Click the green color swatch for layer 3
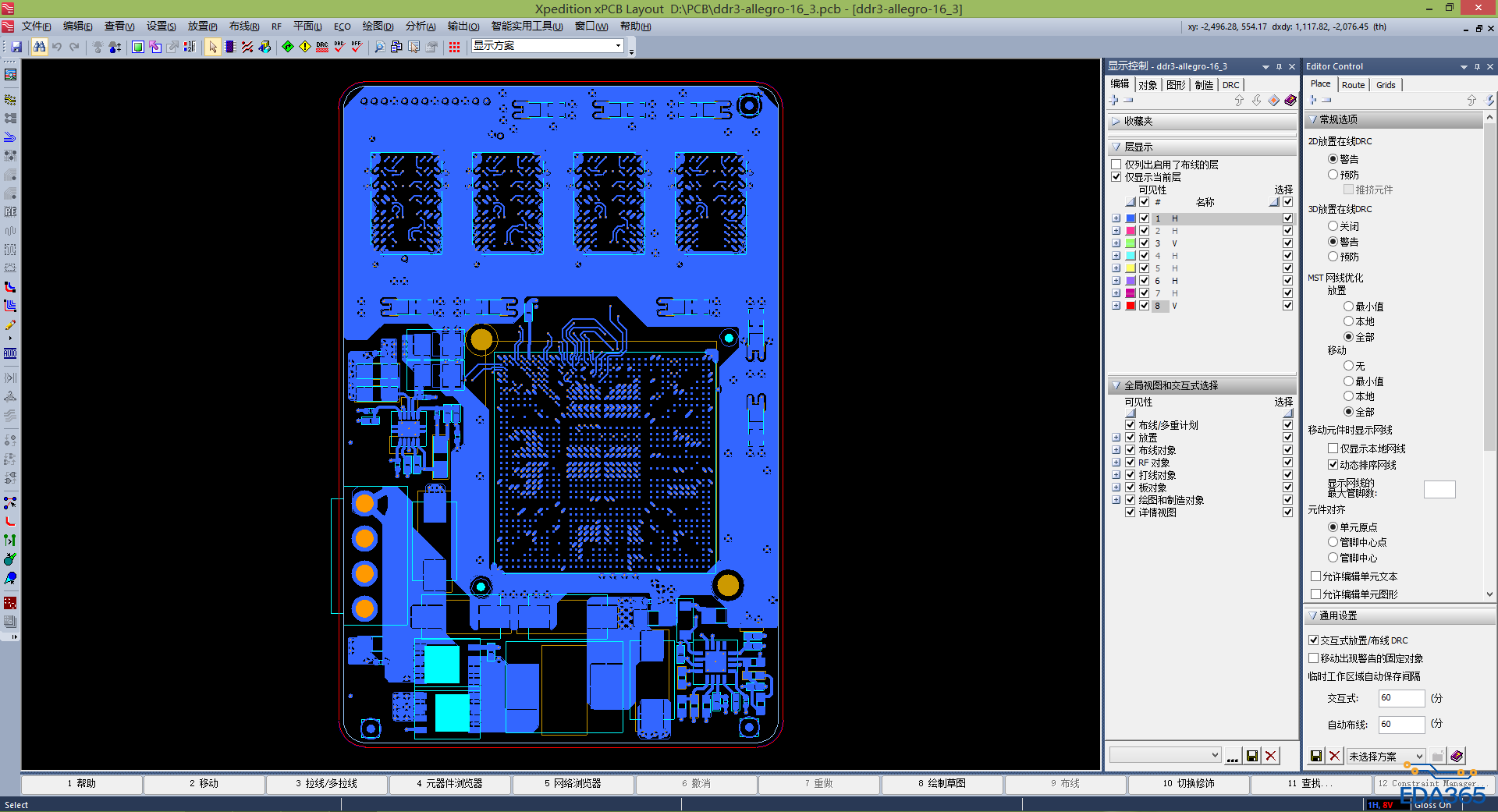This screenshot has width=1498, height=812. click(1131, 243)
